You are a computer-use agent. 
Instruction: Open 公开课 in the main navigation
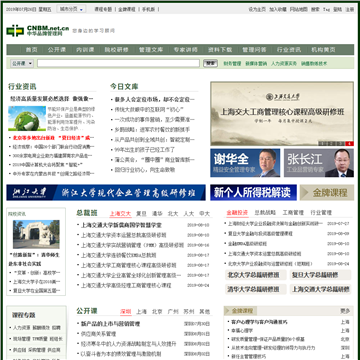coord(57,50)
